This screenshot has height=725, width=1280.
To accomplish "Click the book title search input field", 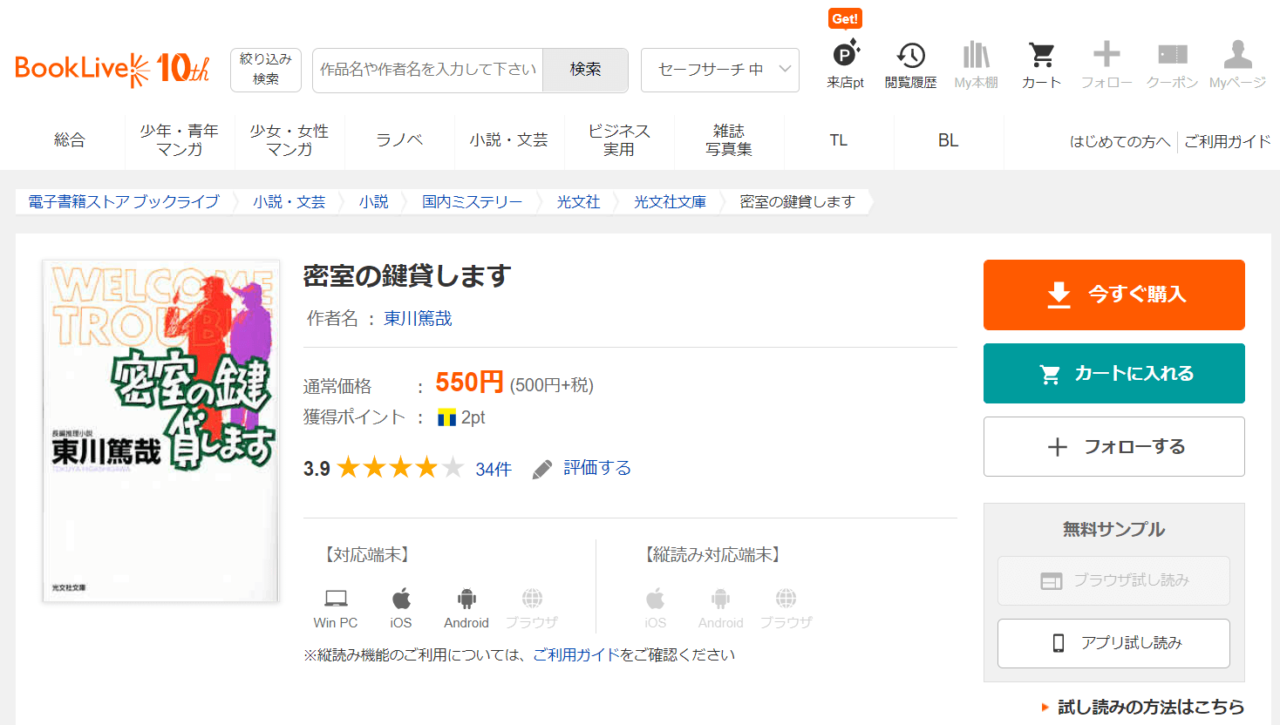I will tap(428, 70).
